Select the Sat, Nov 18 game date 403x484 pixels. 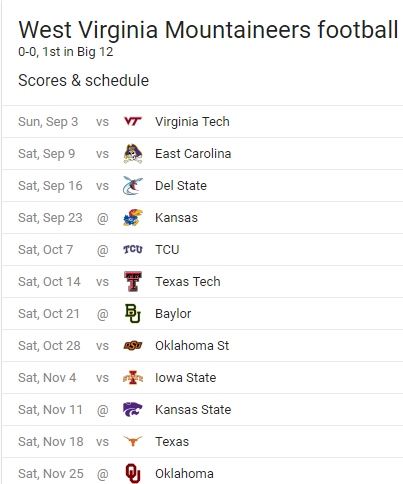(51, 442)
